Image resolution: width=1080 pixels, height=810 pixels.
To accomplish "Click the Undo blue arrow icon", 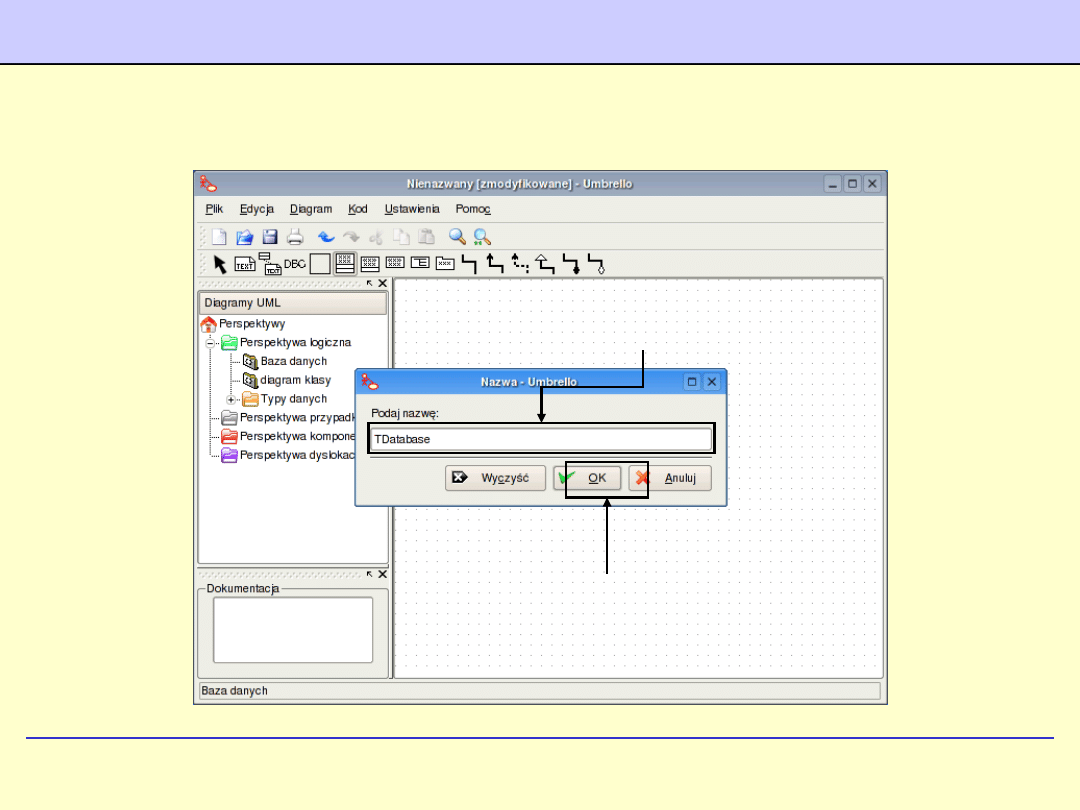I will tap(326, 237).
